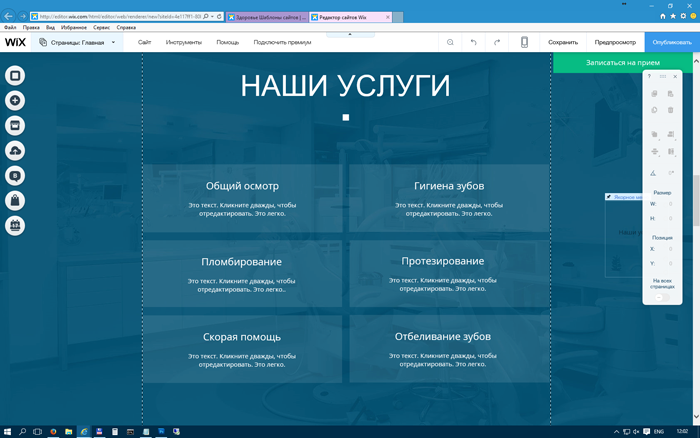Open the Инструменты menu

click(x=183, y=42)
